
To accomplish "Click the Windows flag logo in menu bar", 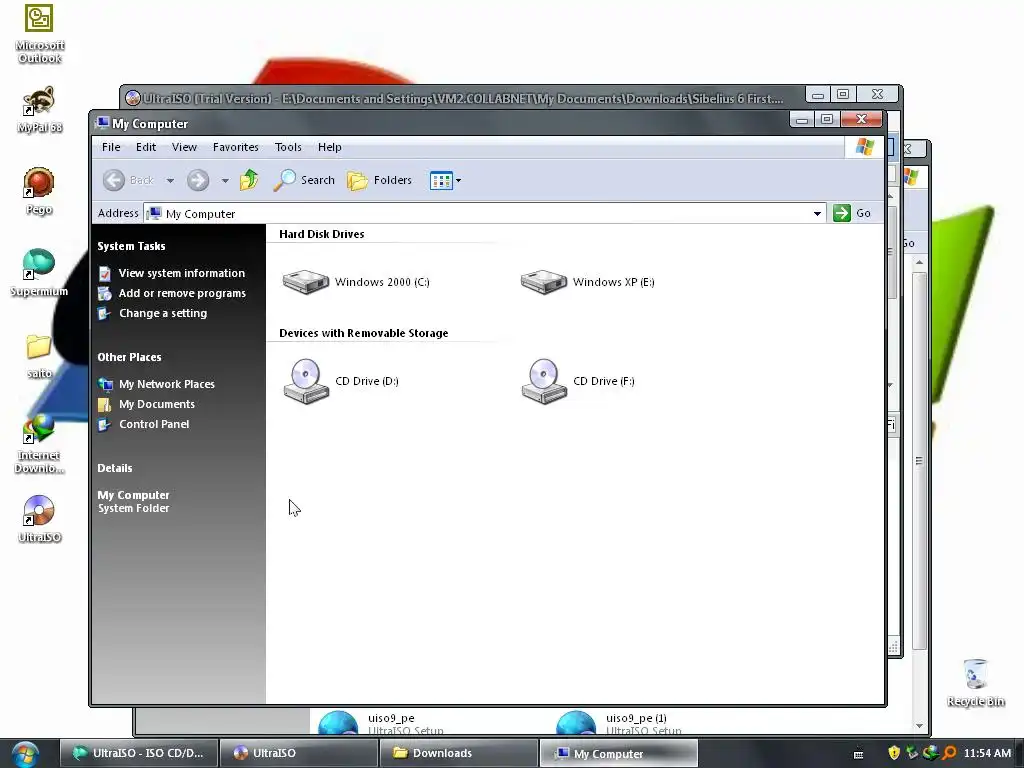I will coord(865,147).
